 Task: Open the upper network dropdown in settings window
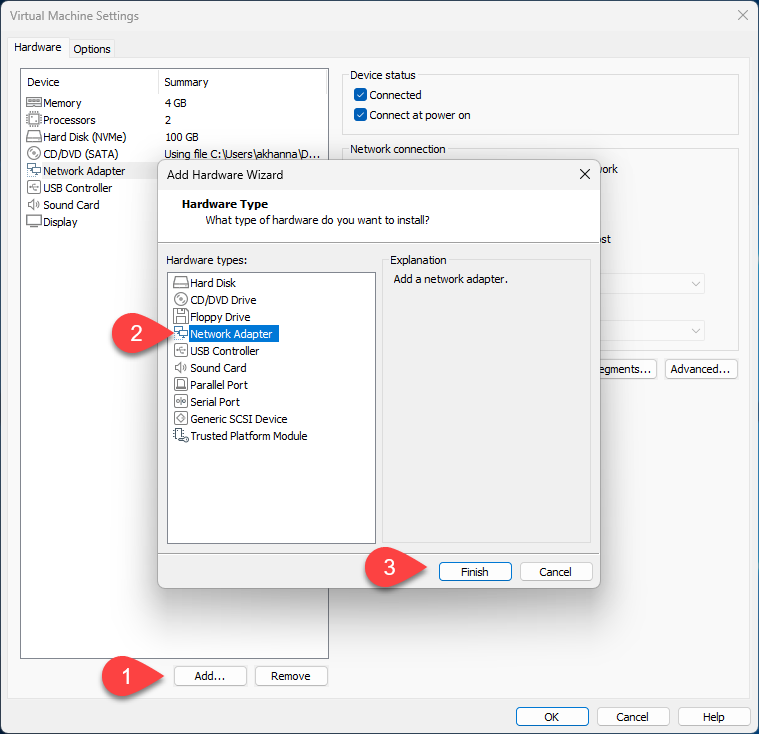pyautogui.click(x=652, y=284)
